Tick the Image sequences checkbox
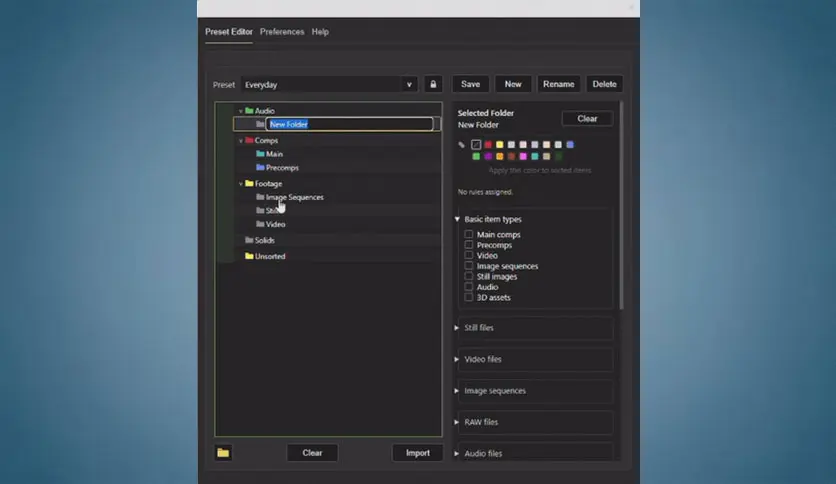 pyautogui.click(x=469, y=265)
